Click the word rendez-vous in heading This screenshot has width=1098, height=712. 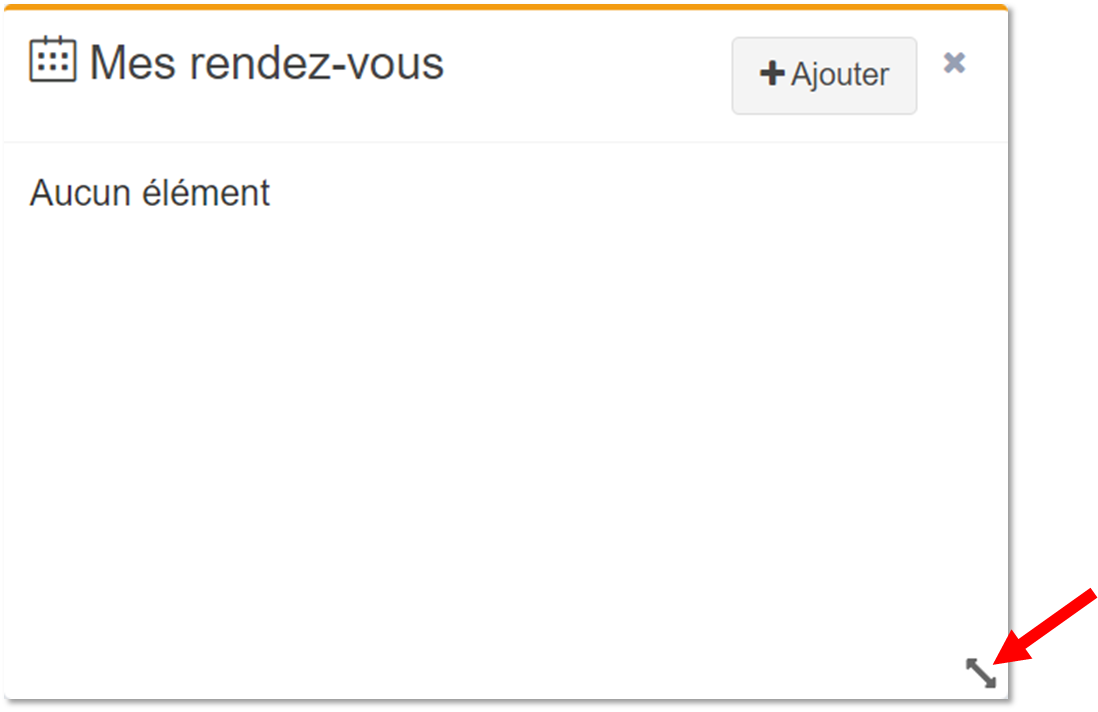point(317,63)
